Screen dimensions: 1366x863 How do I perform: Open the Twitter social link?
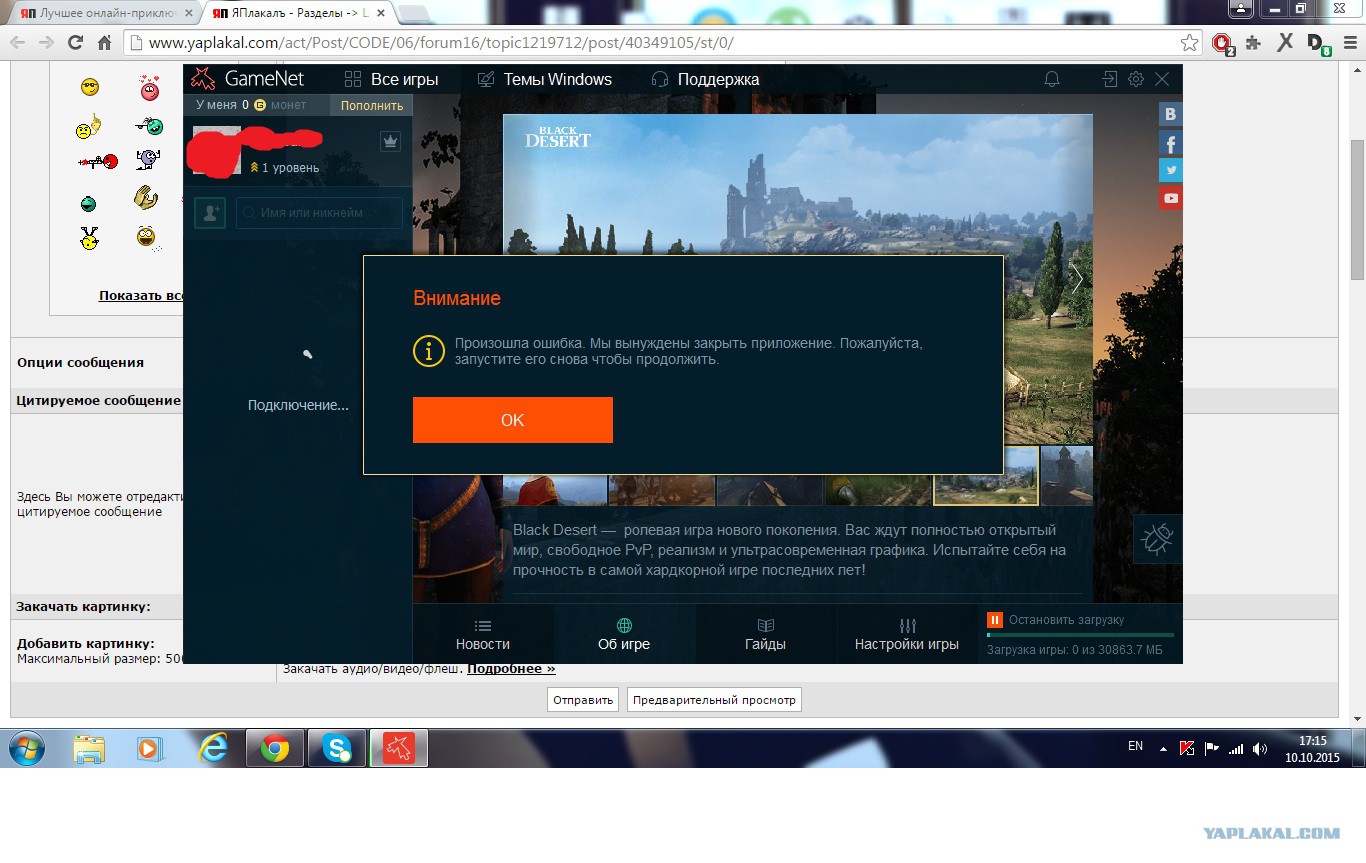point(1170,170)
